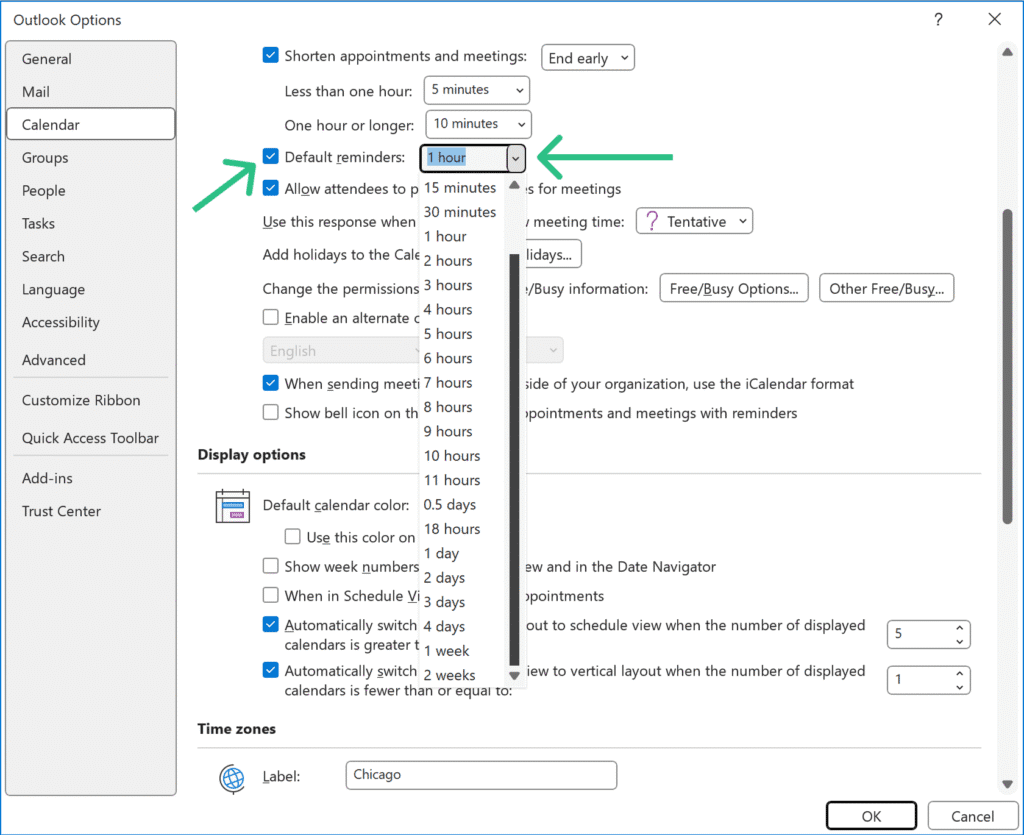Increase the schedule view calendar count stepper
Viewport: 1024px width, 835px height.
pyautogui.click(x=960, y=627)
